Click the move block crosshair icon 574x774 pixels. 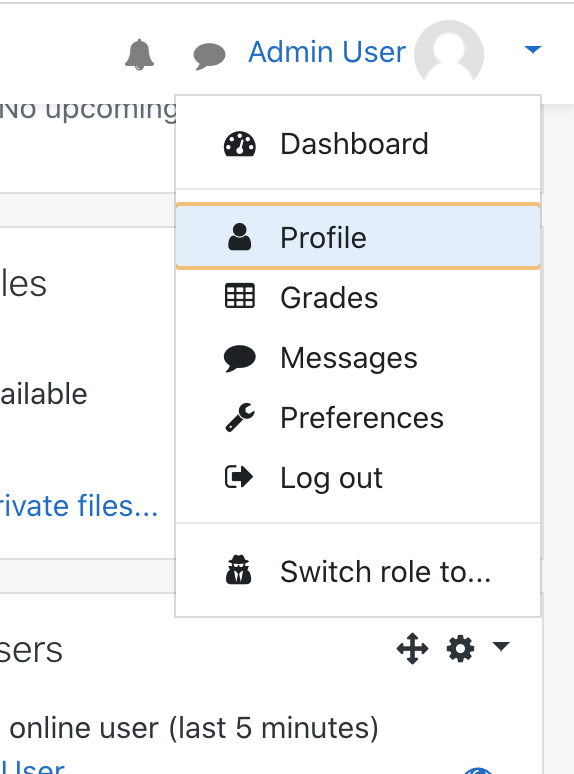point(413,648)
